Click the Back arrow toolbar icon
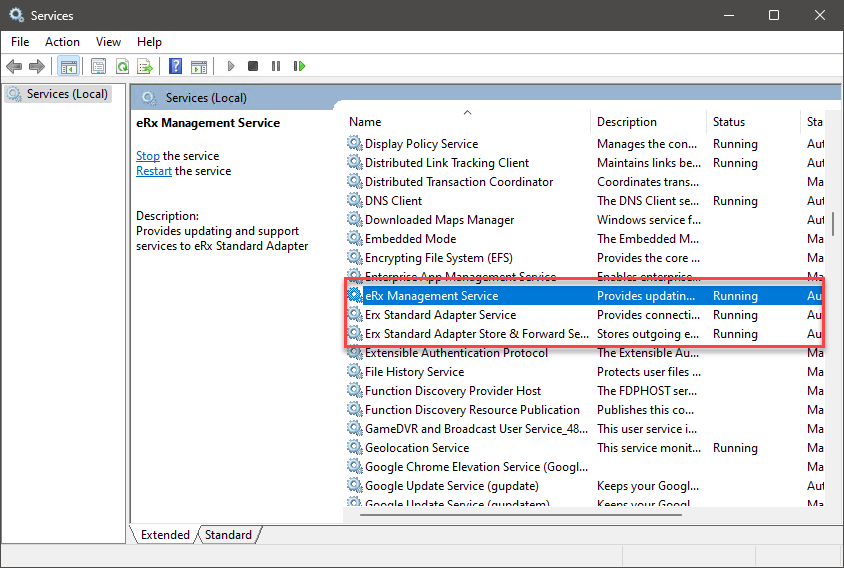Image resolution: width=844 pixels, height=568 pixels. click(x=14, y=66)
